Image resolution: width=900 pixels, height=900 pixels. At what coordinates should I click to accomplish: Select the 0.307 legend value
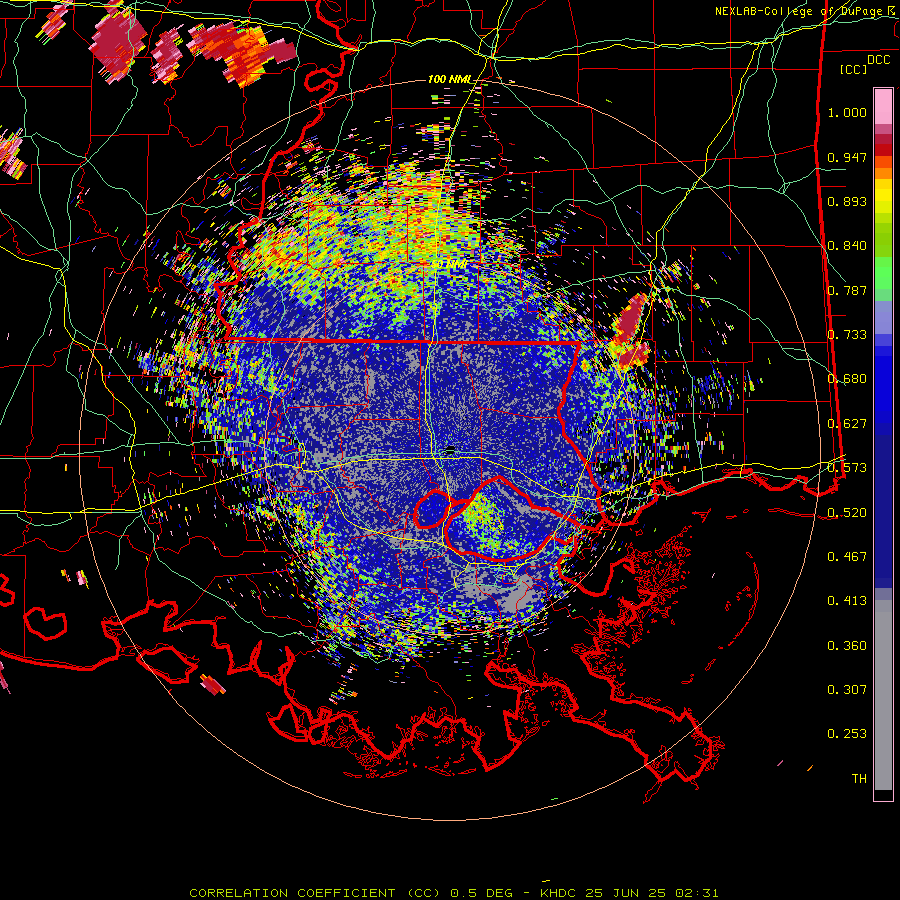pos(847,689)
